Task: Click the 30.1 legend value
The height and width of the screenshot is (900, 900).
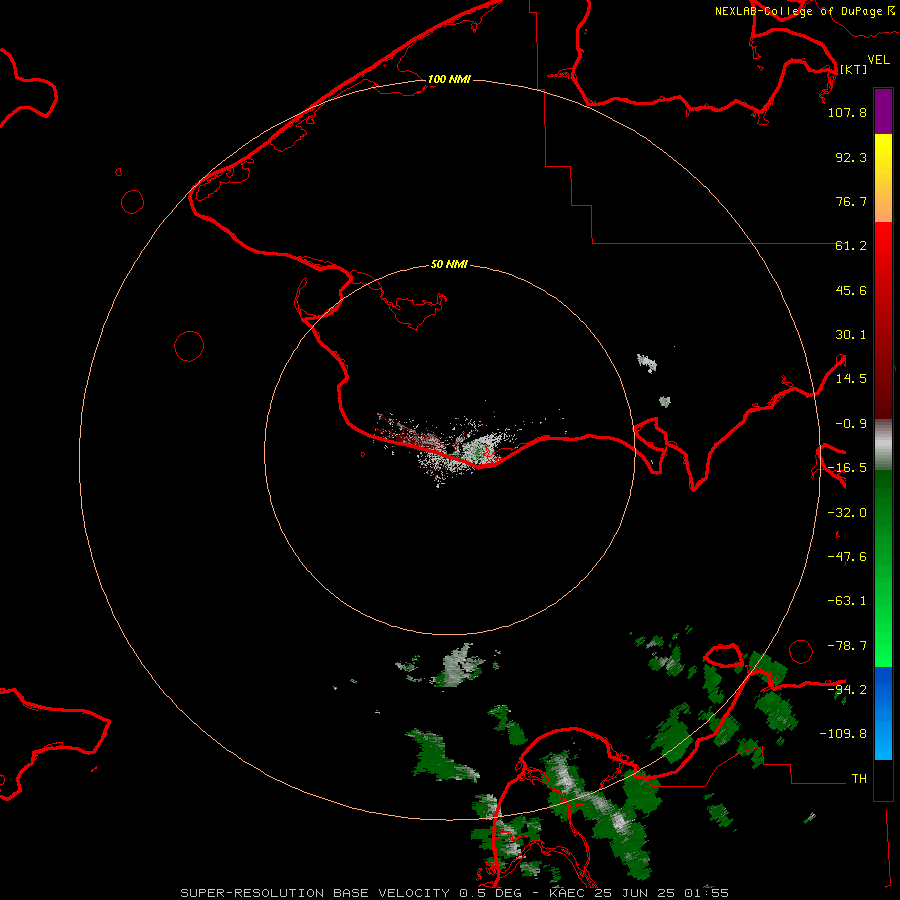Action: pyautogui.click(x=851, y=335)
